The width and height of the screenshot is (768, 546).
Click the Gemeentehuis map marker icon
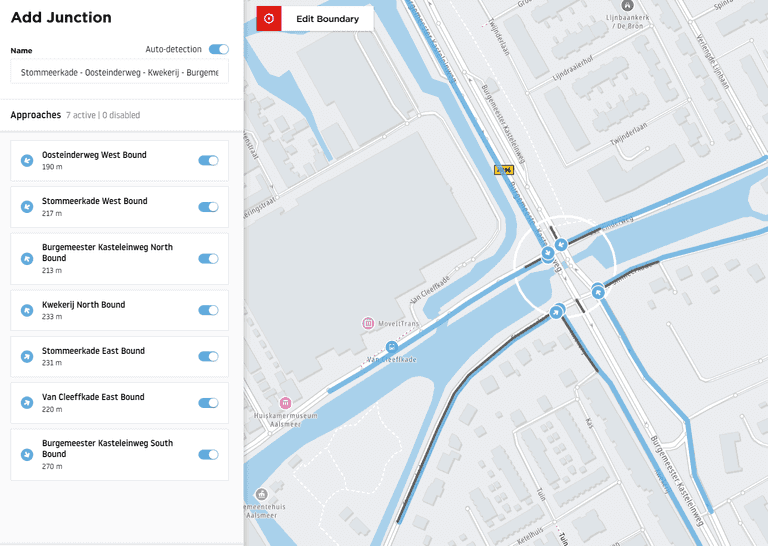(261, 494)
